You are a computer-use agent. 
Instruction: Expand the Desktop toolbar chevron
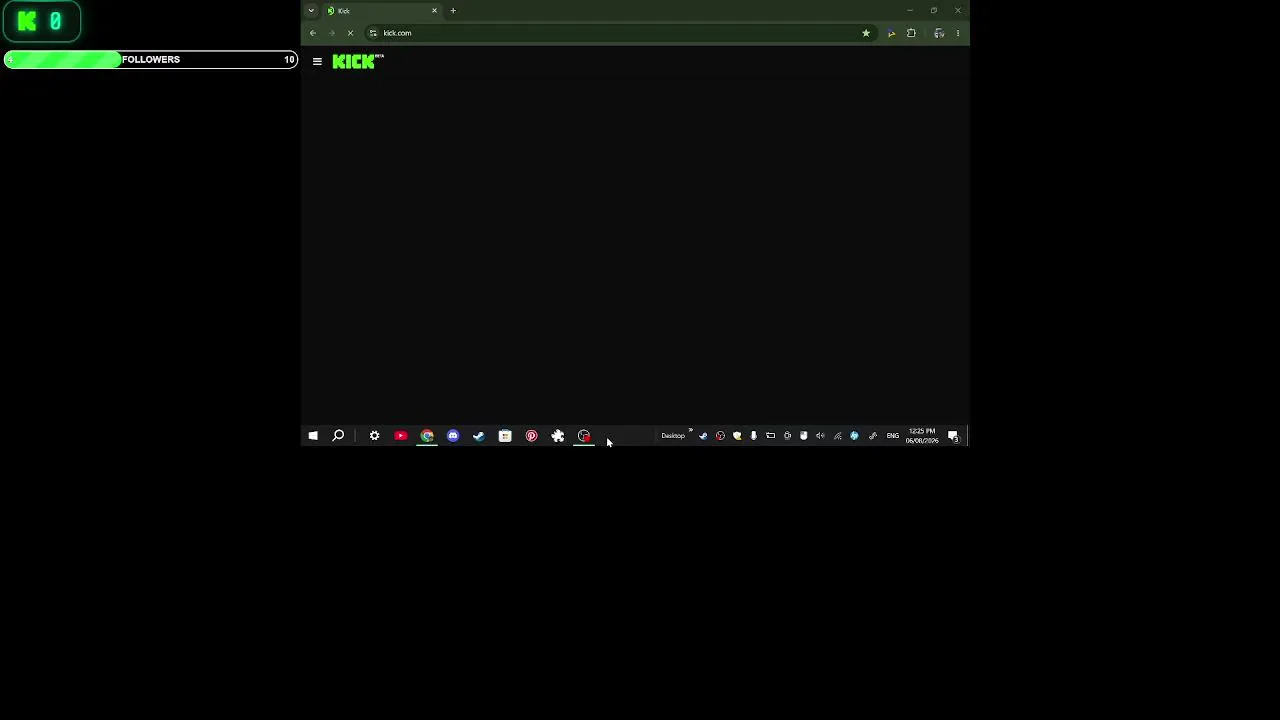tap(690, 431)
